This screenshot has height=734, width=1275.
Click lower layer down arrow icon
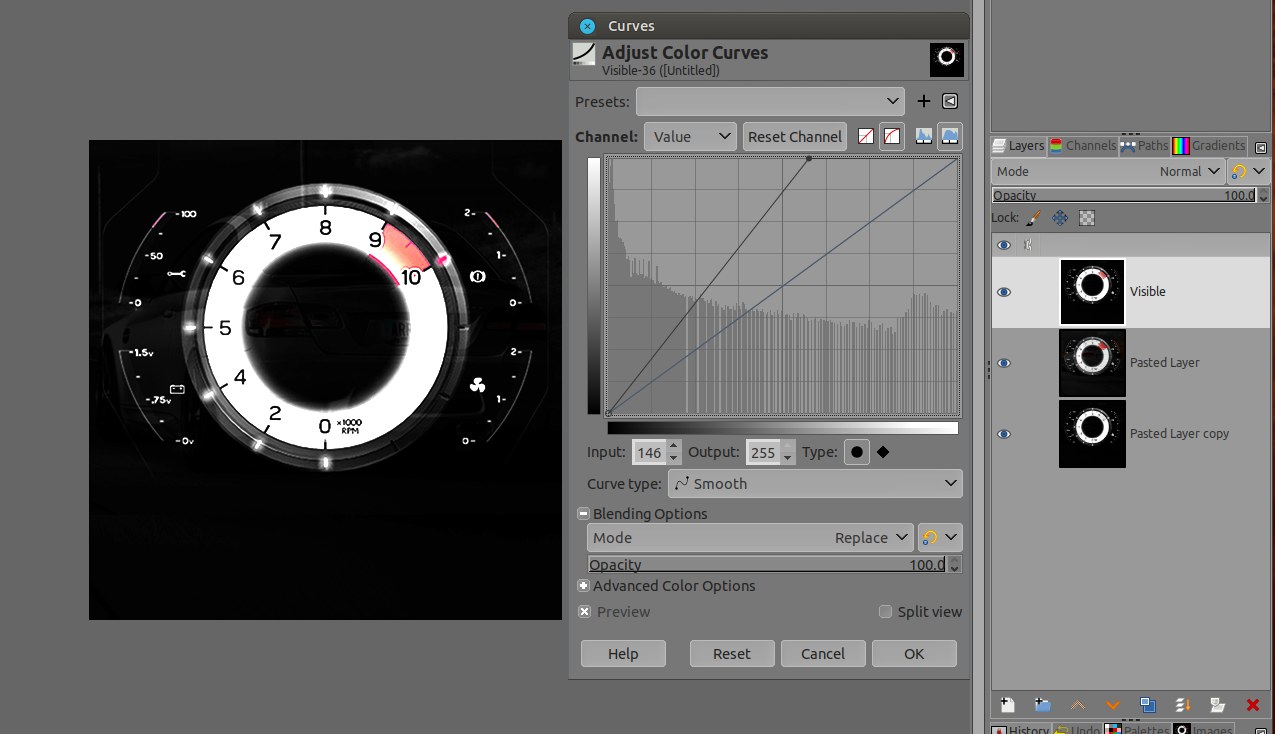[x=1113, y=705]
